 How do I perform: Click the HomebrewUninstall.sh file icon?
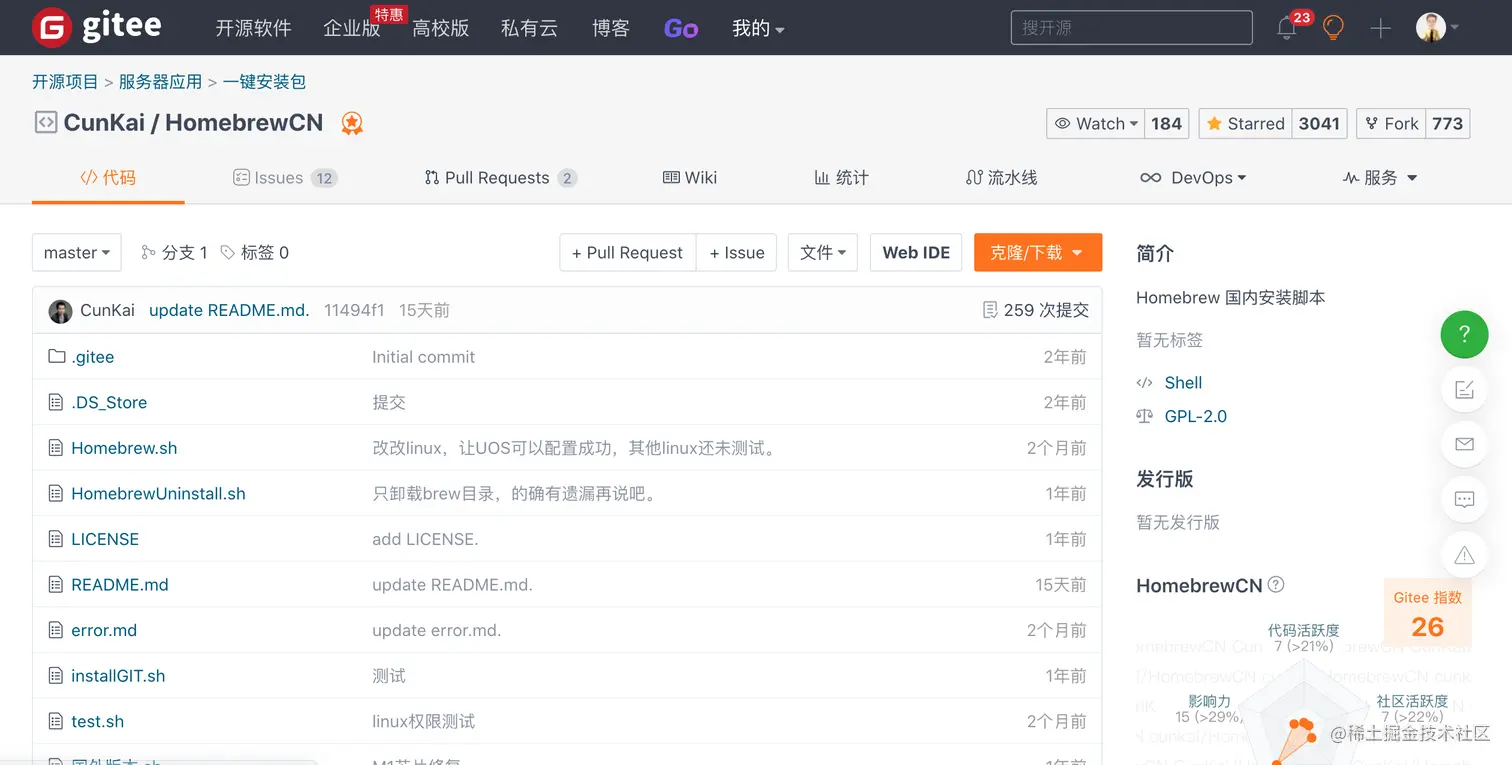click(56, 494)
